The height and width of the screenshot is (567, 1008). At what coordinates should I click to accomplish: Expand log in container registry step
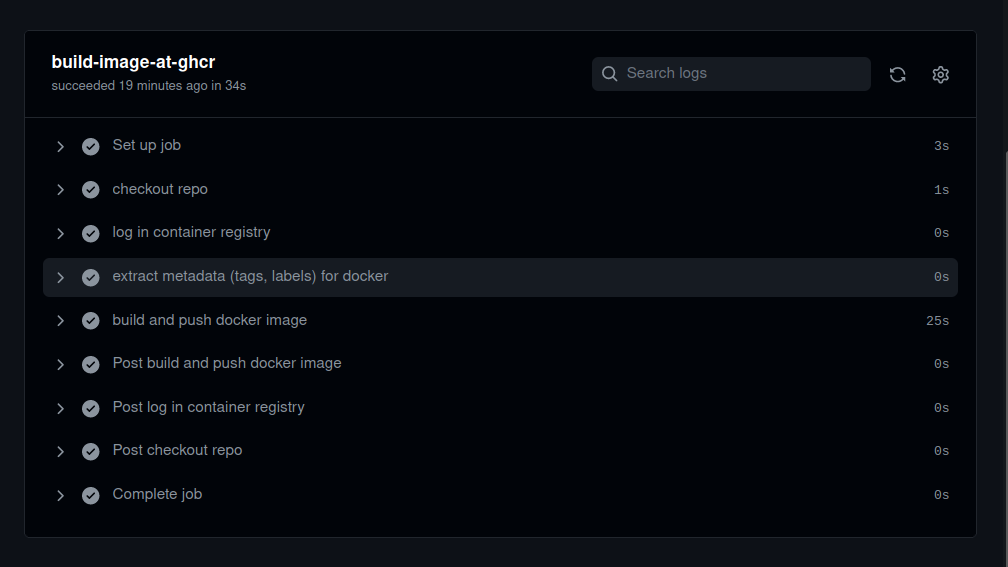tap(60, 233)
